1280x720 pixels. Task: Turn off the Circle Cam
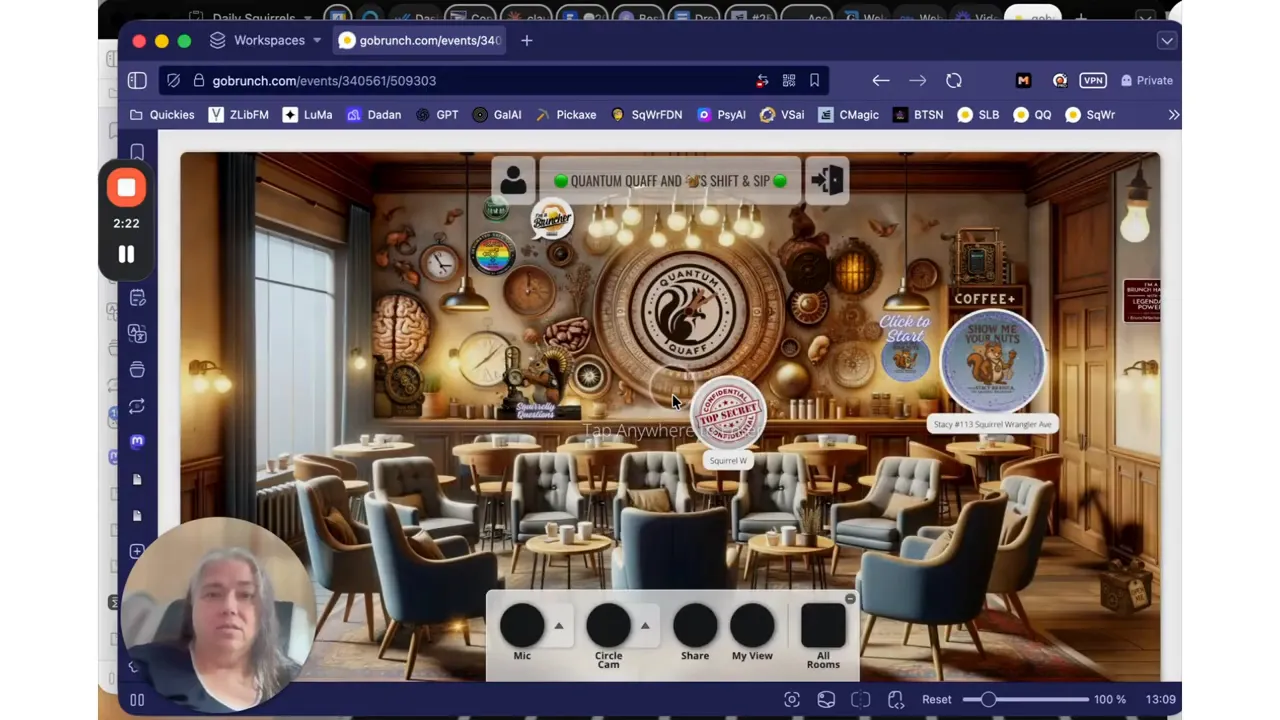pos(608,627)
